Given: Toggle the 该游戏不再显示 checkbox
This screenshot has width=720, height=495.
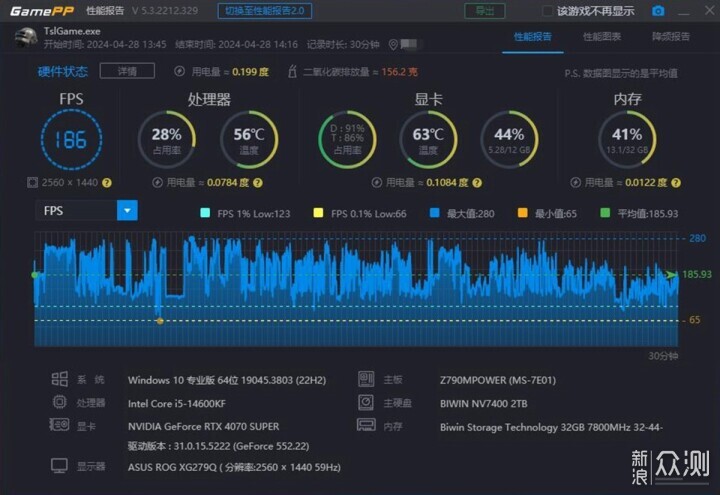Looking at the screenshot, I should pos(547,11).
